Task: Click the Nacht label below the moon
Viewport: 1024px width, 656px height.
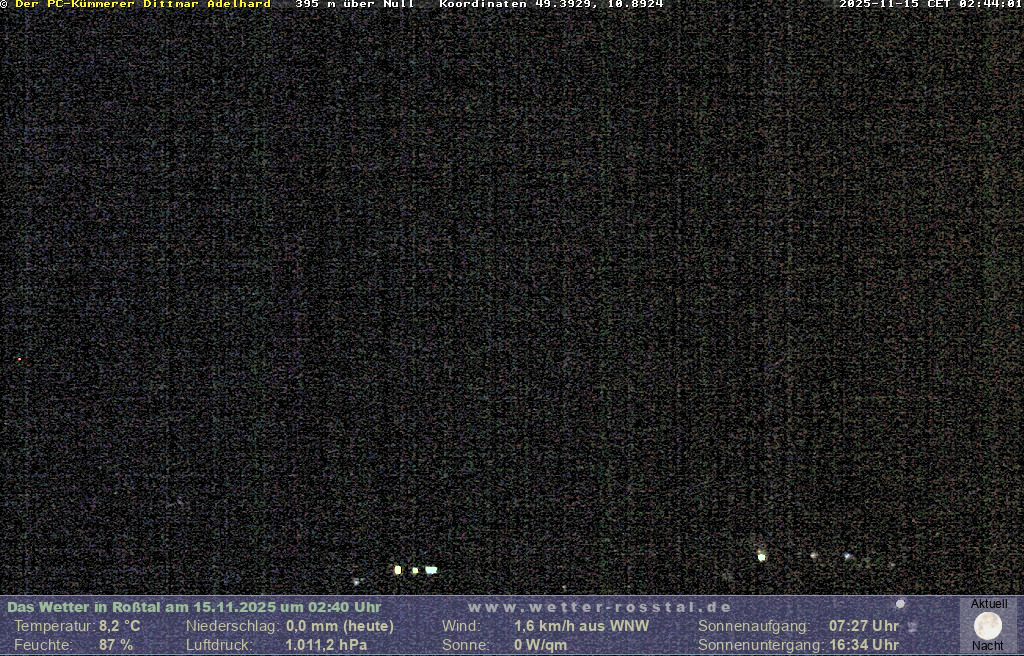Action: click(x=988, y=646)
